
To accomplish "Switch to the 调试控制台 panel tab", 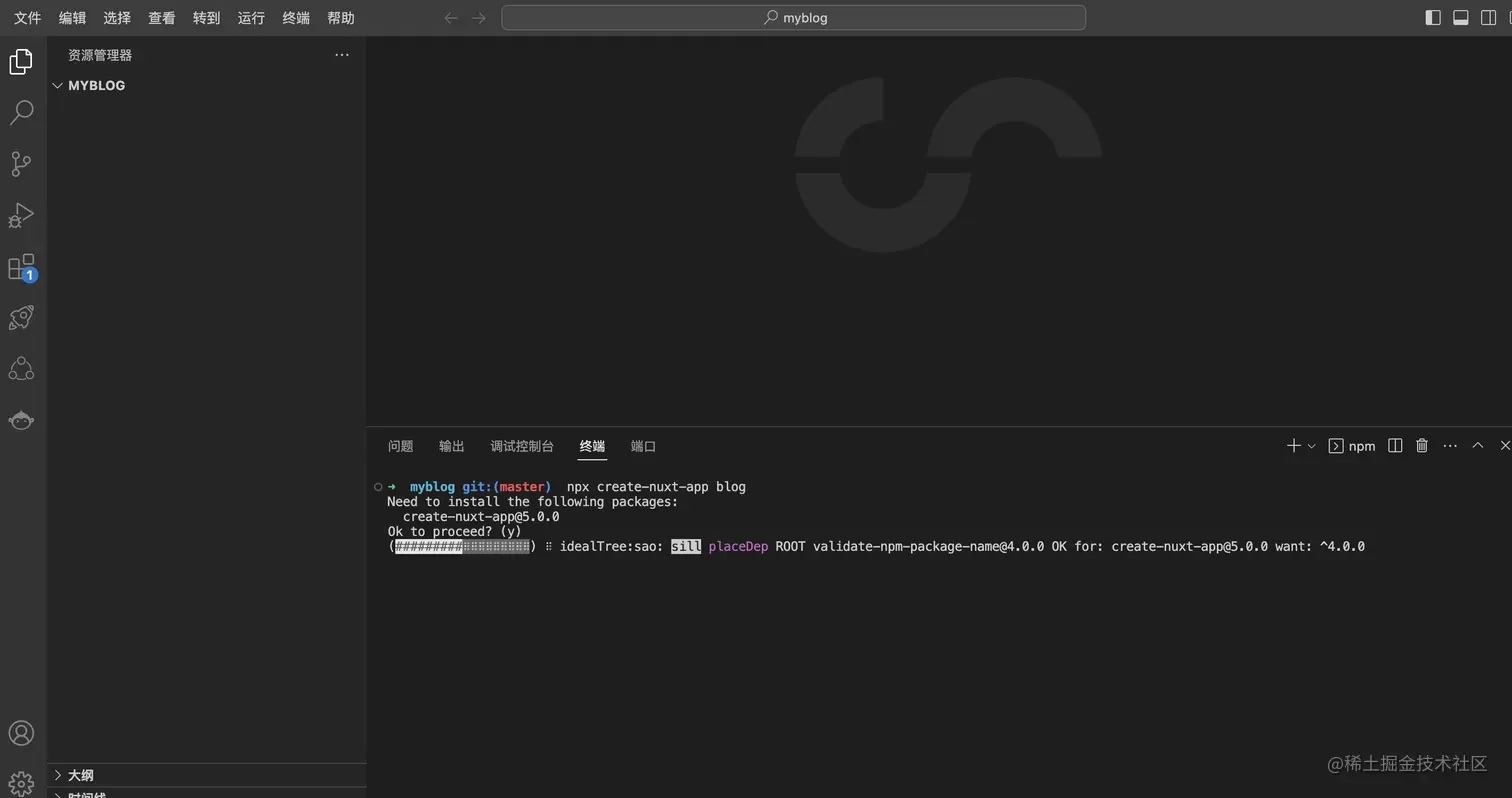I will [x=522, y=446].
